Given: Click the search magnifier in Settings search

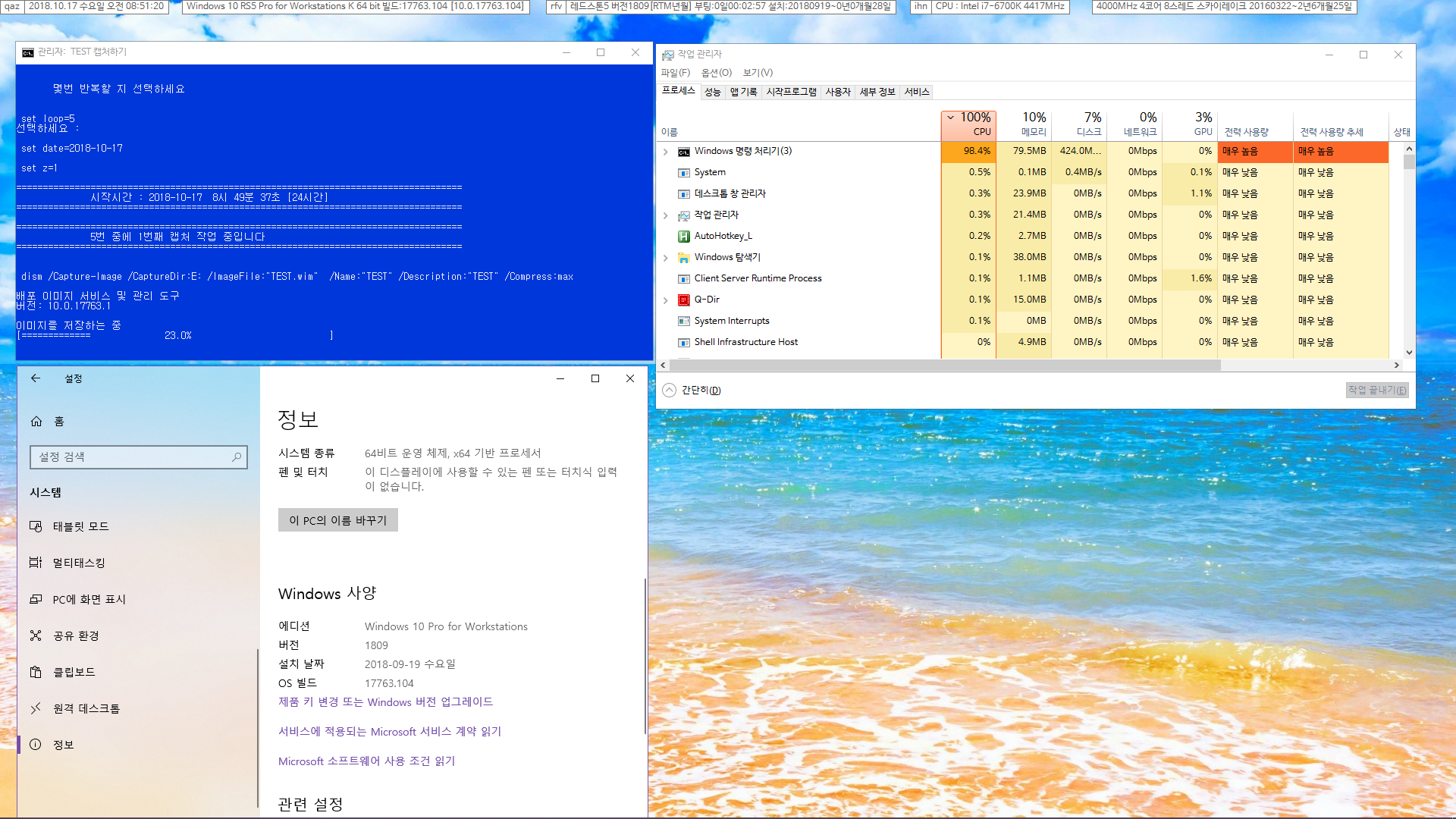Looking at the screenshot, I should 237,457.
